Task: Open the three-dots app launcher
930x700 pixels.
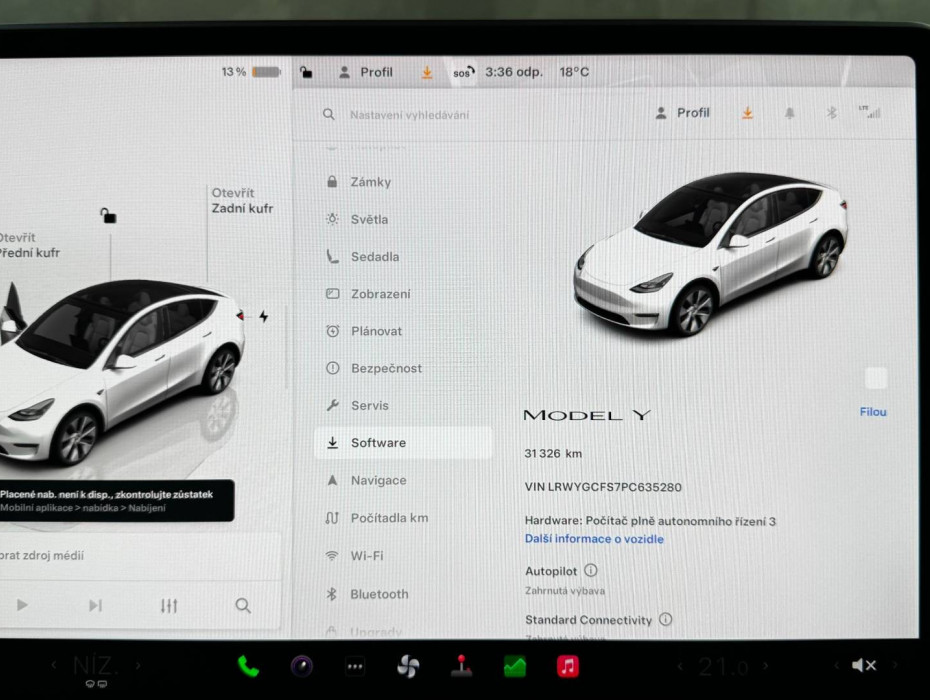Action: (x=355, y=667)
